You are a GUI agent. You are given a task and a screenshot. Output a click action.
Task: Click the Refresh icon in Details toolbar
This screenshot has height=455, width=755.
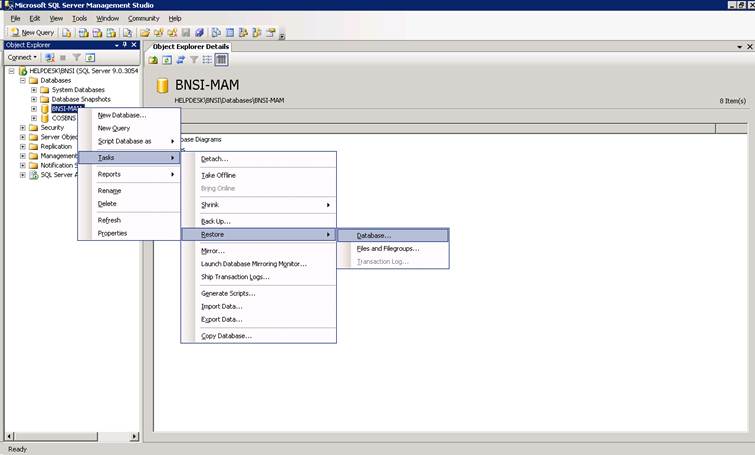167,60
